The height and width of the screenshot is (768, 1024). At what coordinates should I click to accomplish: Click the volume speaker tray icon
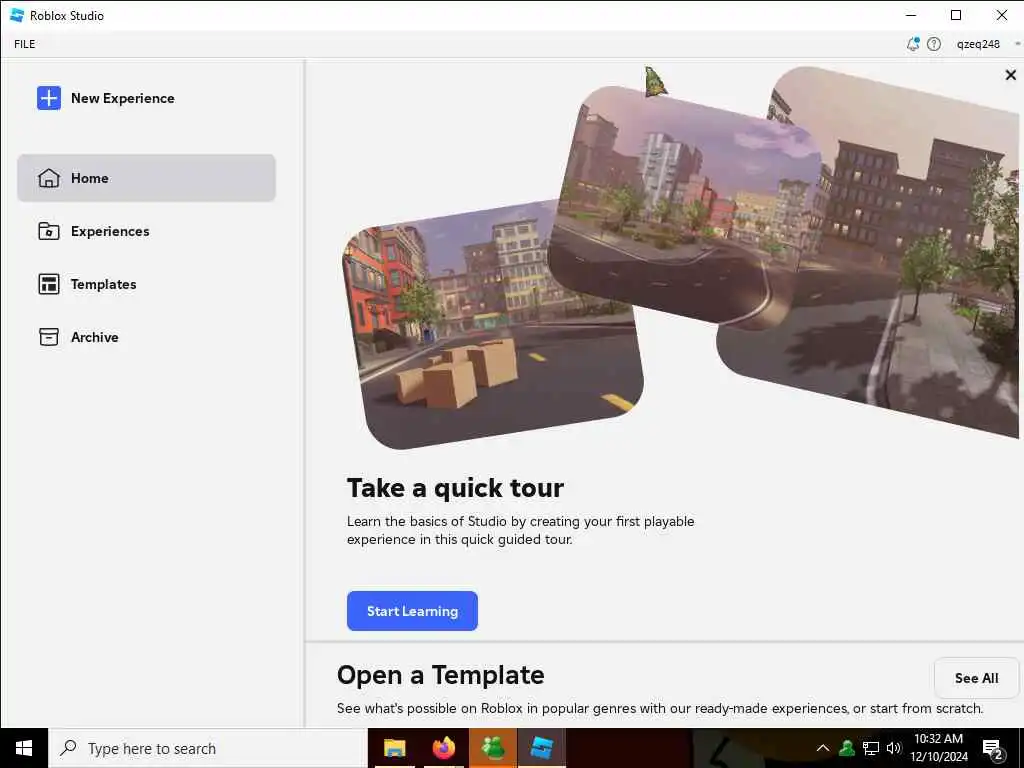(x=893, y=748)
